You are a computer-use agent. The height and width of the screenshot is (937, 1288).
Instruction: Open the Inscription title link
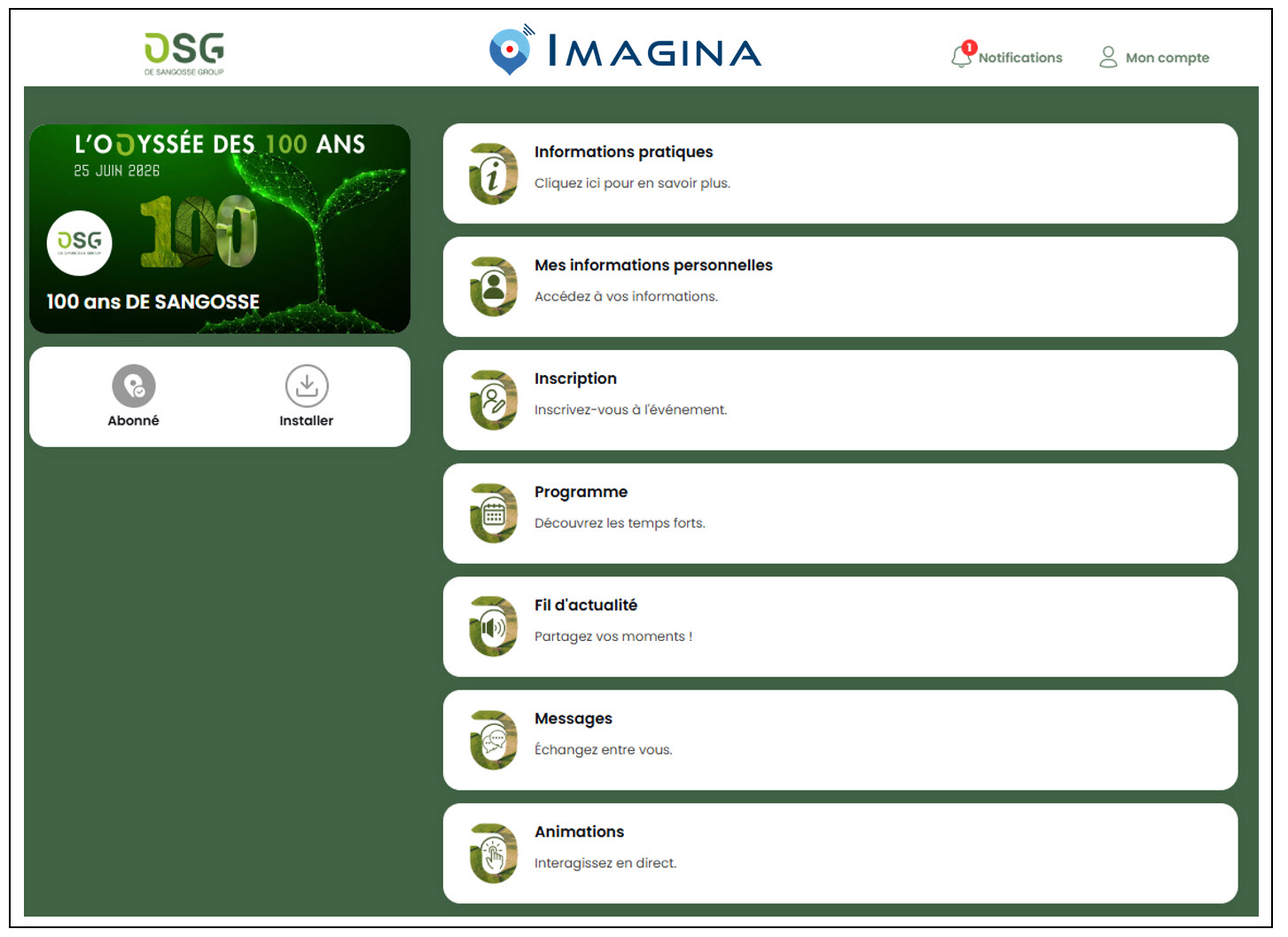click(x=575, y=379)
